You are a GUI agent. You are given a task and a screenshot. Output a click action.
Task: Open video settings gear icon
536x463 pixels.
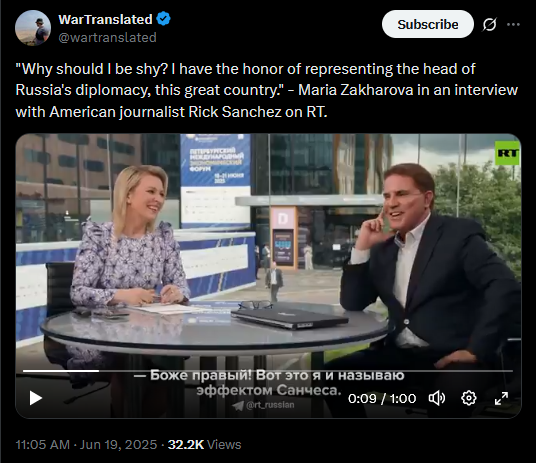[469, 398]
